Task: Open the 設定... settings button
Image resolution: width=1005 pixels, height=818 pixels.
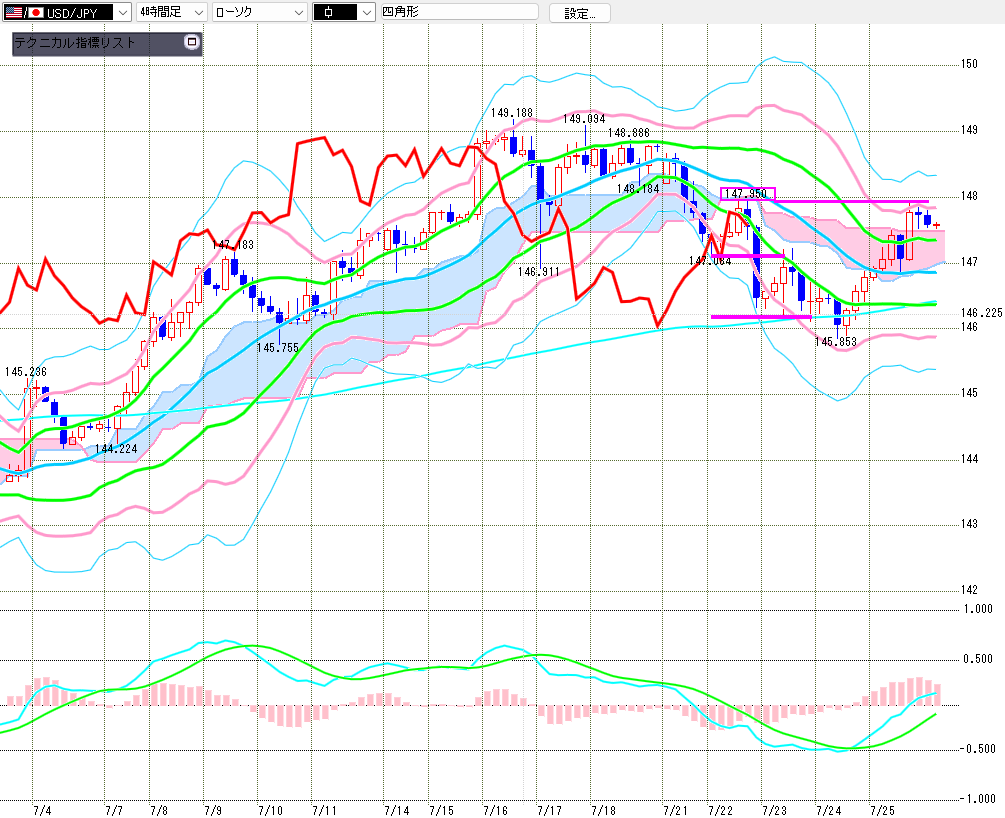Action: click(x=579, y=13)
